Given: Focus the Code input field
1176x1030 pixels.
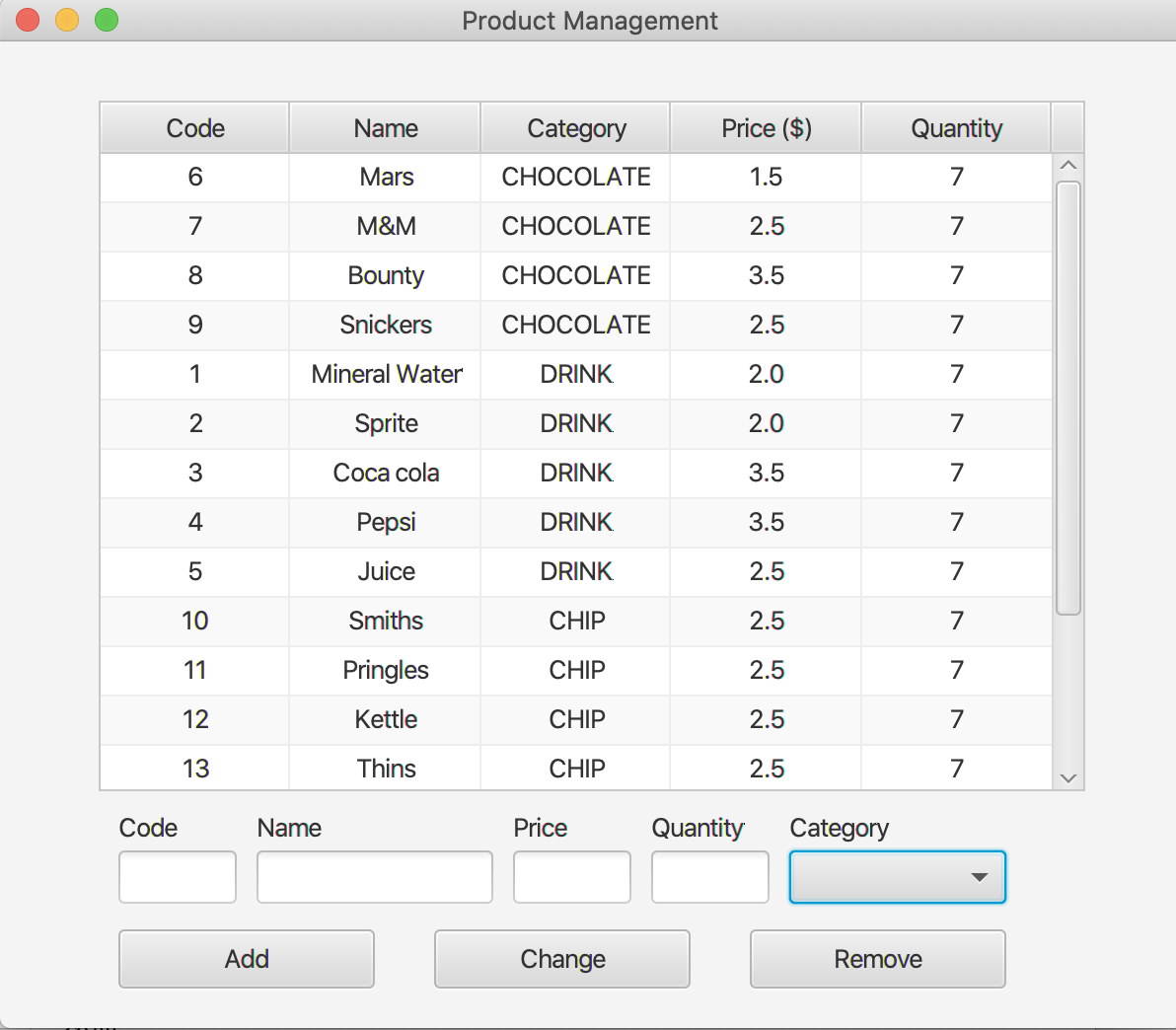Looking at the screenshot, I should 178,877.
